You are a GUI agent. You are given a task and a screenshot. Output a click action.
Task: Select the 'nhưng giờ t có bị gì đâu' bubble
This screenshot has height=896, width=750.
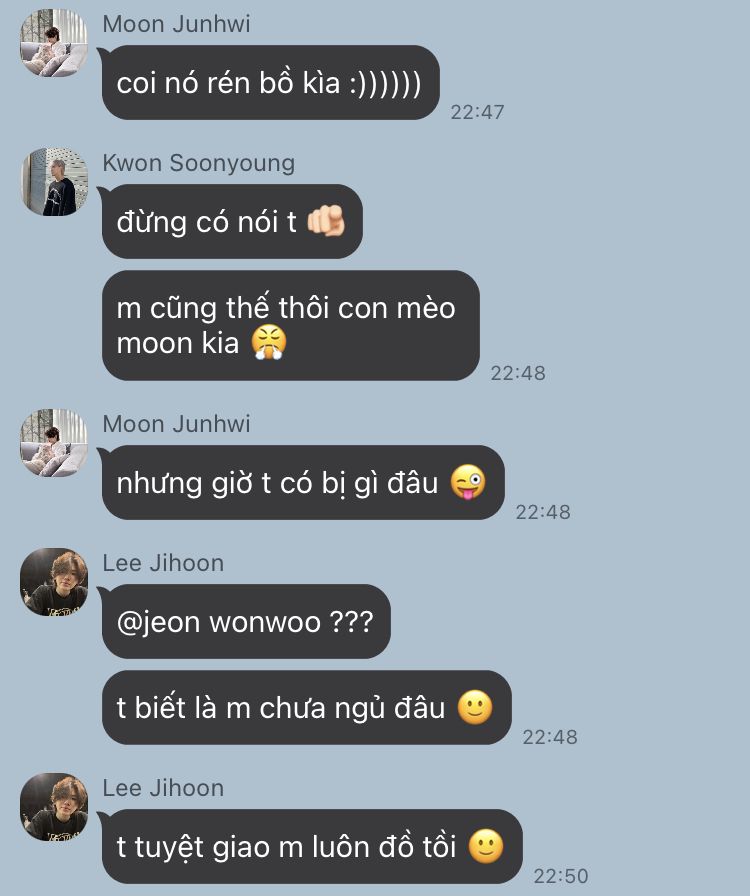[303, 482]
